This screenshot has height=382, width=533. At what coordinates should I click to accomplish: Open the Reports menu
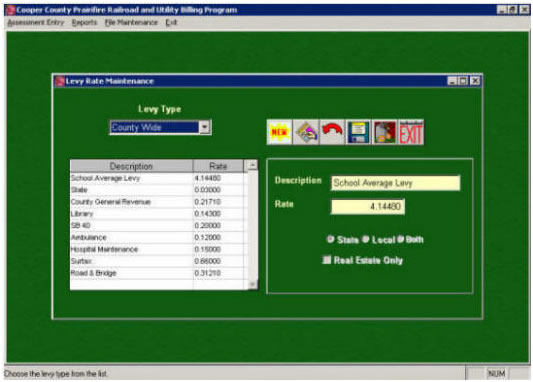(x=84, y=22)
